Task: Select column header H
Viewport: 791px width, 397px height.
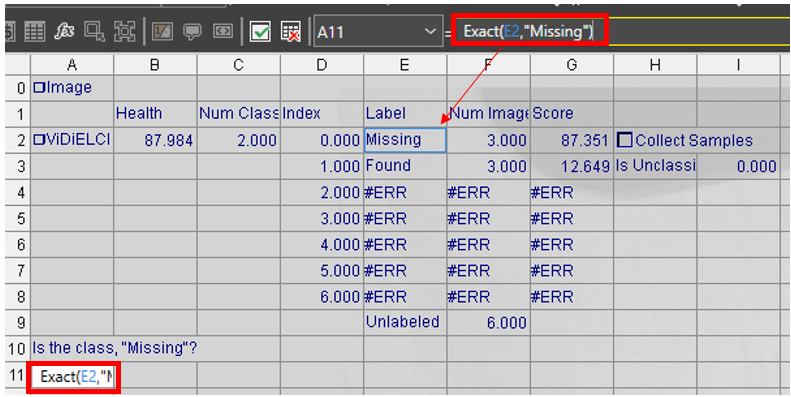Action: point(655,65)
